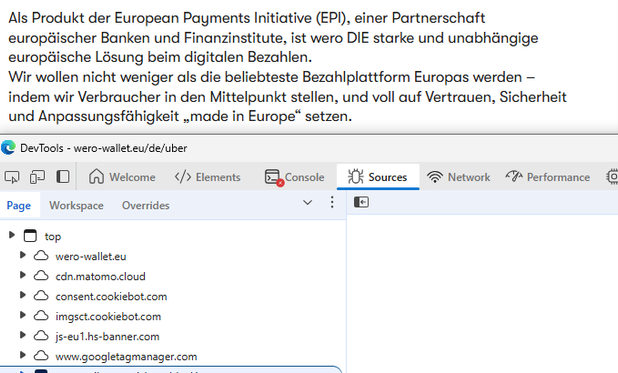Screen dimensions: 618x373
Task: Select the consent.cookiebot.com tree label
Action: pyautogui.click(x=111, y=297)
